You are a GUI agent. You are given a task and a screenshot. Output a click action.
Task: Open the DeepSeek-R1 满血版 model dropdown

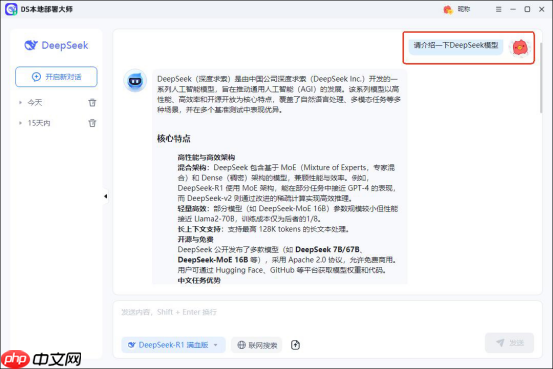coord(173,345)
